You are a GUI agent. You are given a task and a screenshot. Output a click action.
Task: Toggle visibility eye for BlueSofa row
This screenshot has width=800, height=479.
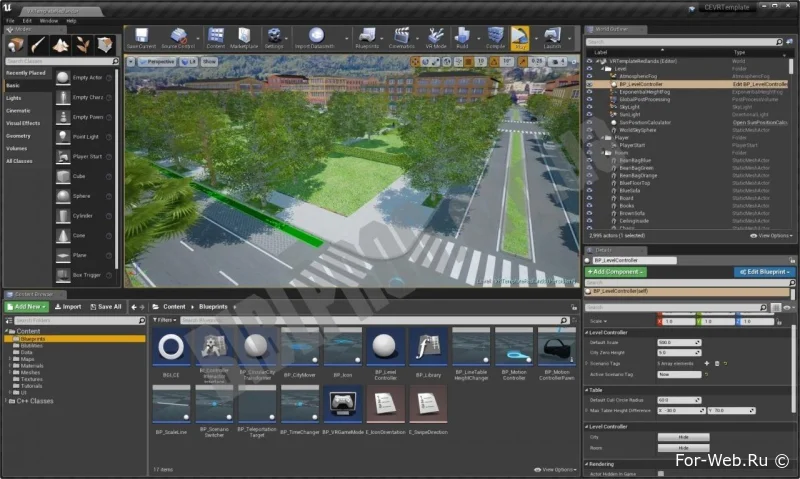click(x=590, y=191)
